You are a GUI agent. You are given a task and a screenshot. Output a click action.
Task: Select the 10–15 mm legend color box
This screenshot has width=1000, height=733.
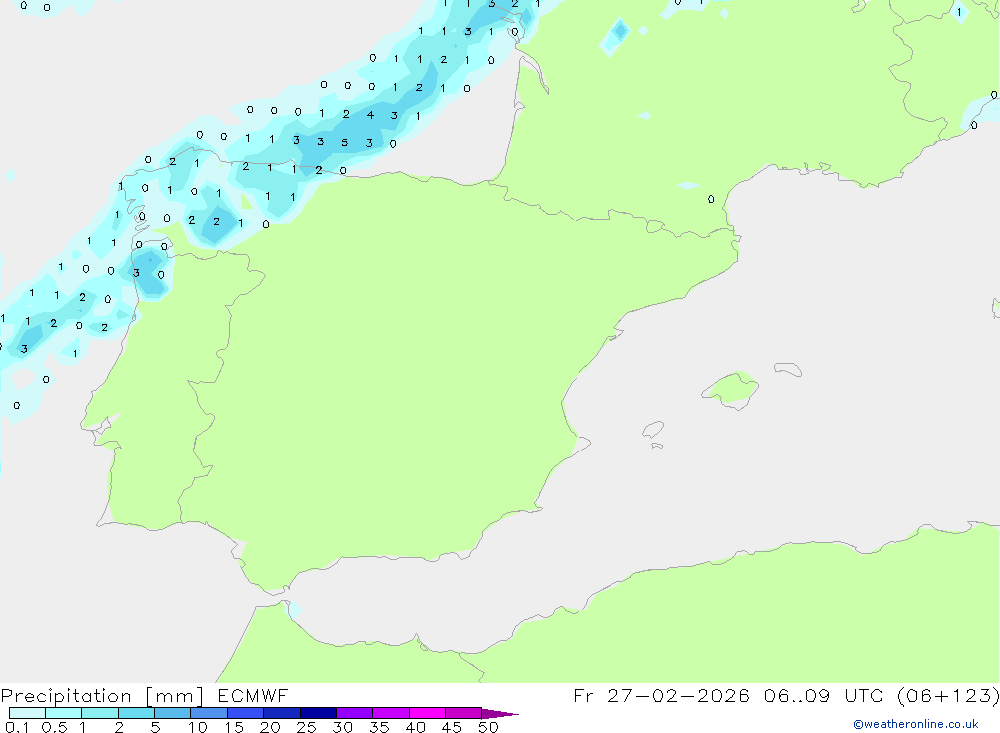coord(209,713)
